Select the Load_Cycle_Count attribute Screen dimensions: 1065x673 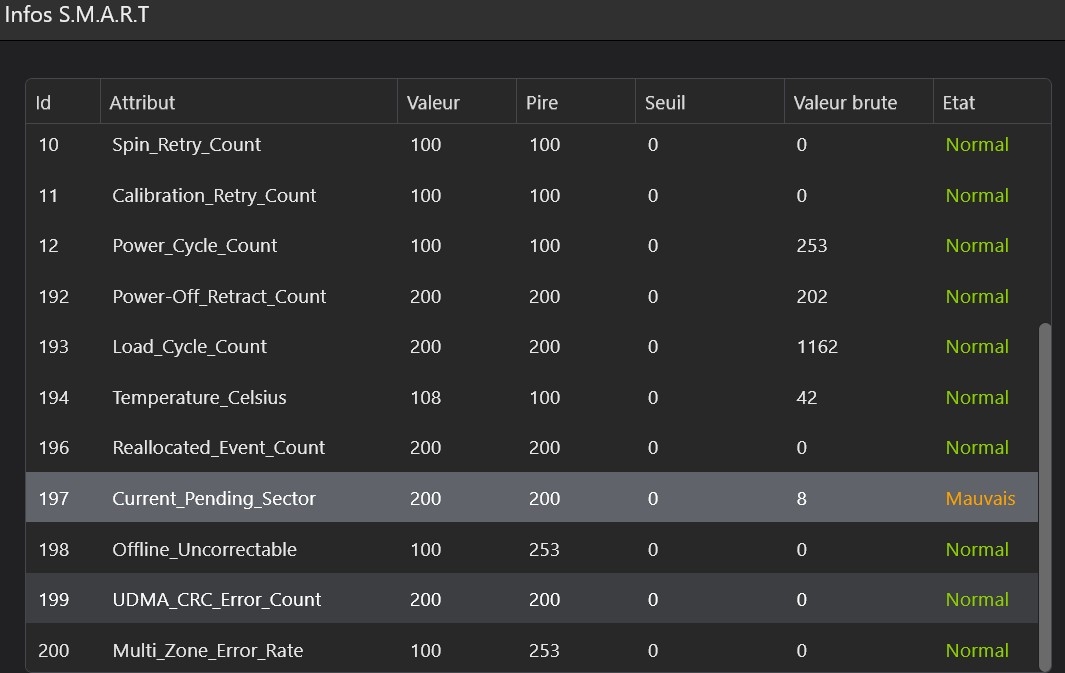coord(189,347)
